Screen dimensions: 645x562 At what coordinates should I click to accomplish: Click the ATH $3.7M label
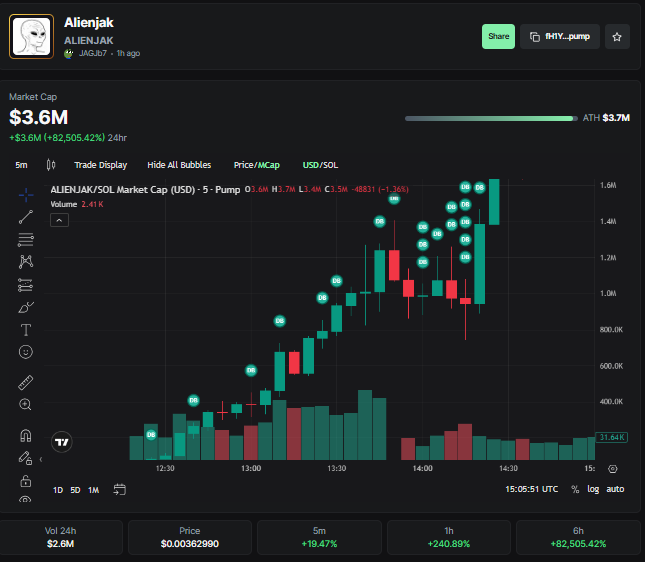click(606, 118)
